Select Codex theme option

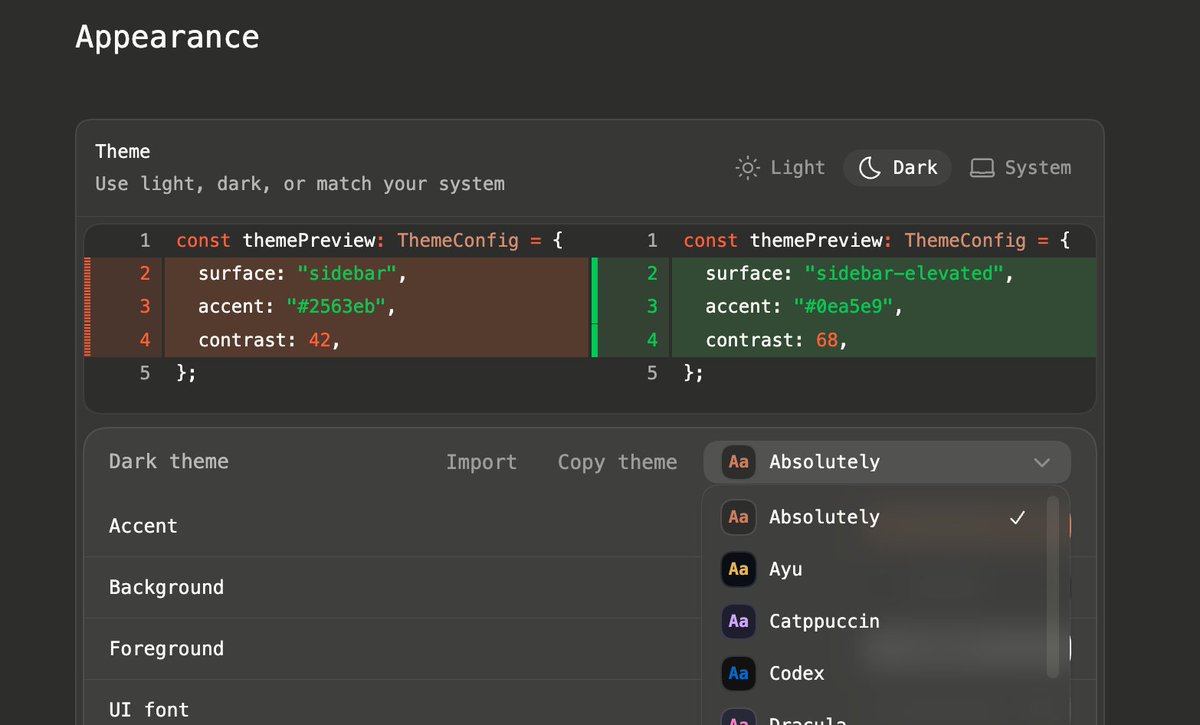[x=797, y=673]
